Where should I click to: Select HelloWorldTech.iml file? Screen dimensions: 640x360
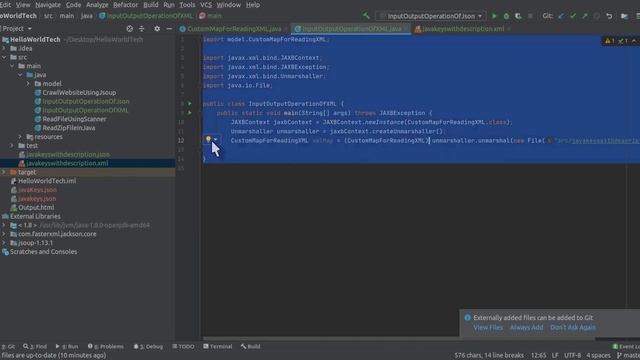pos(47,181)
